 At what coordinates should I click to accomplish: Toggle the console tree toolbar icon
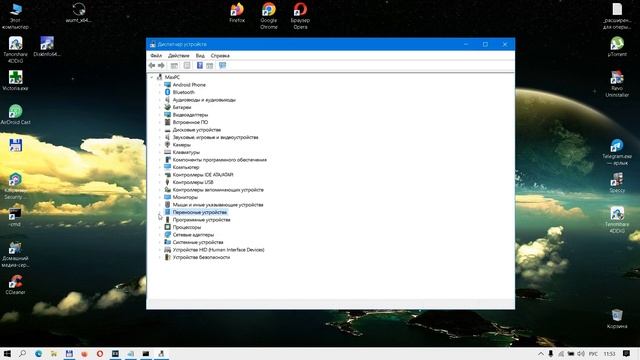pyautogui.click(x=174, y=66)
